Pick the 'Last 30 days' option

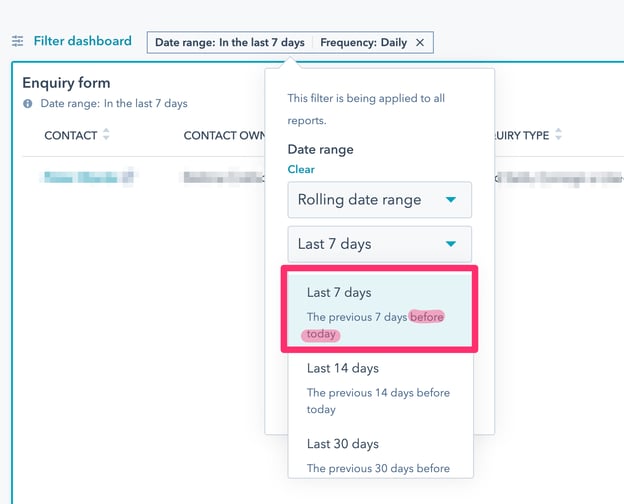pos(379,455)
